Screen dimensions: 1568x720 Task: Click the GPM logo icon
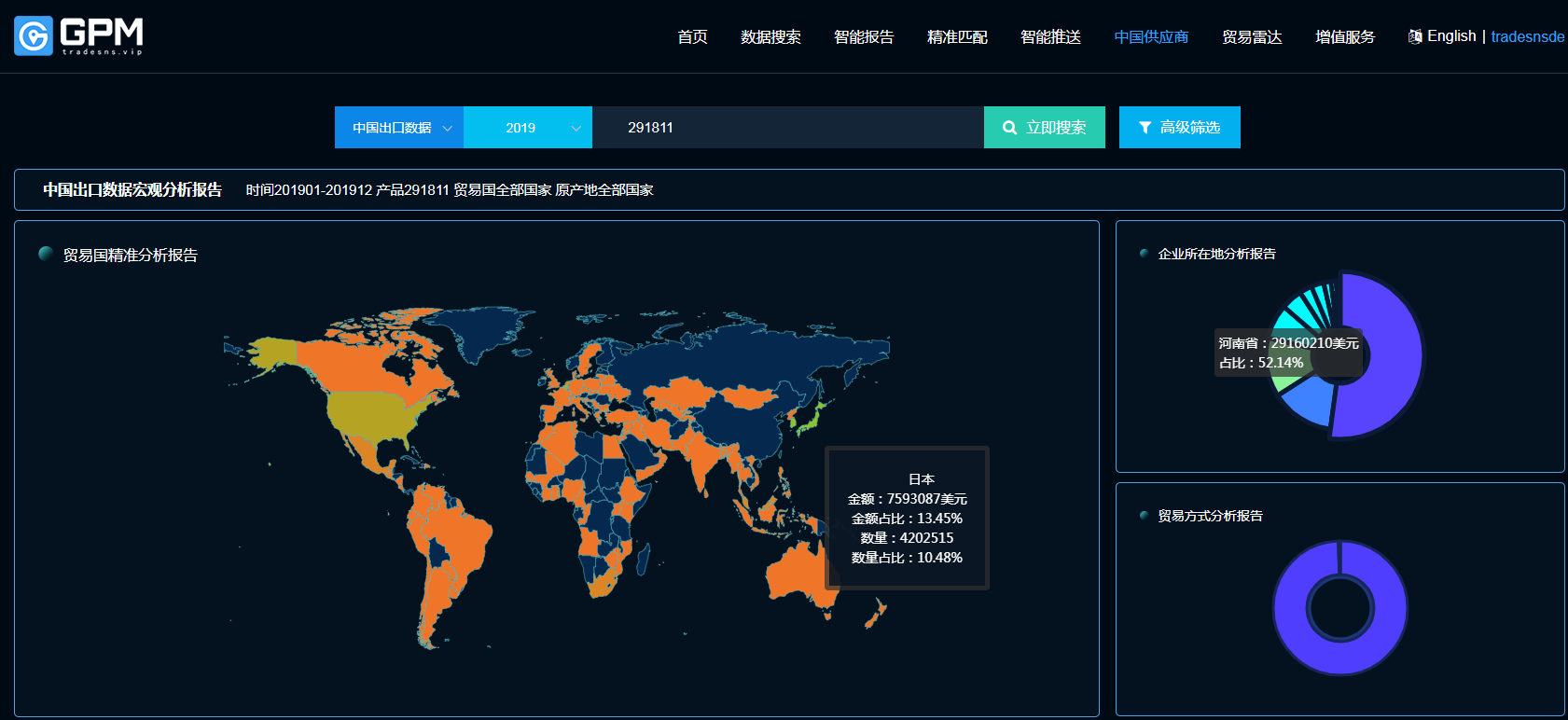pyautogui.click(x=34, y=36)
